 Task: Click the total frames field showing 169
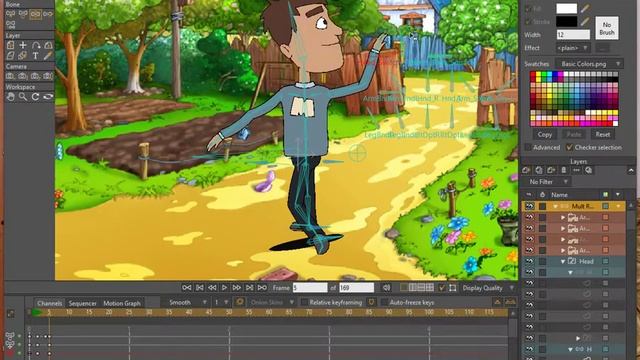[x=356, y=288]
